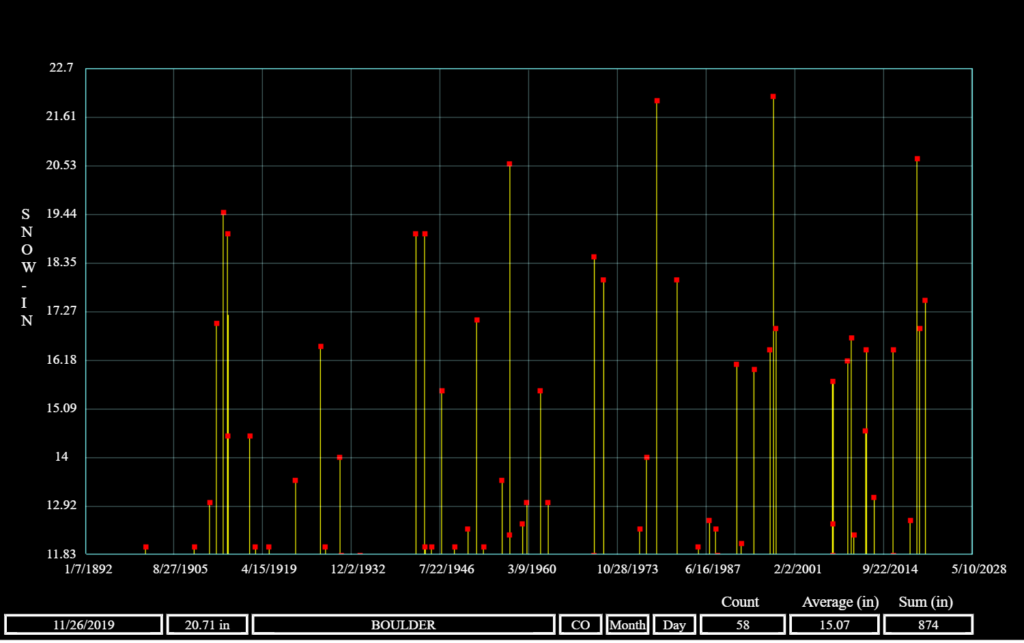The image size is (1024, 643).
Task: Click the Count label
Action: 740,602
